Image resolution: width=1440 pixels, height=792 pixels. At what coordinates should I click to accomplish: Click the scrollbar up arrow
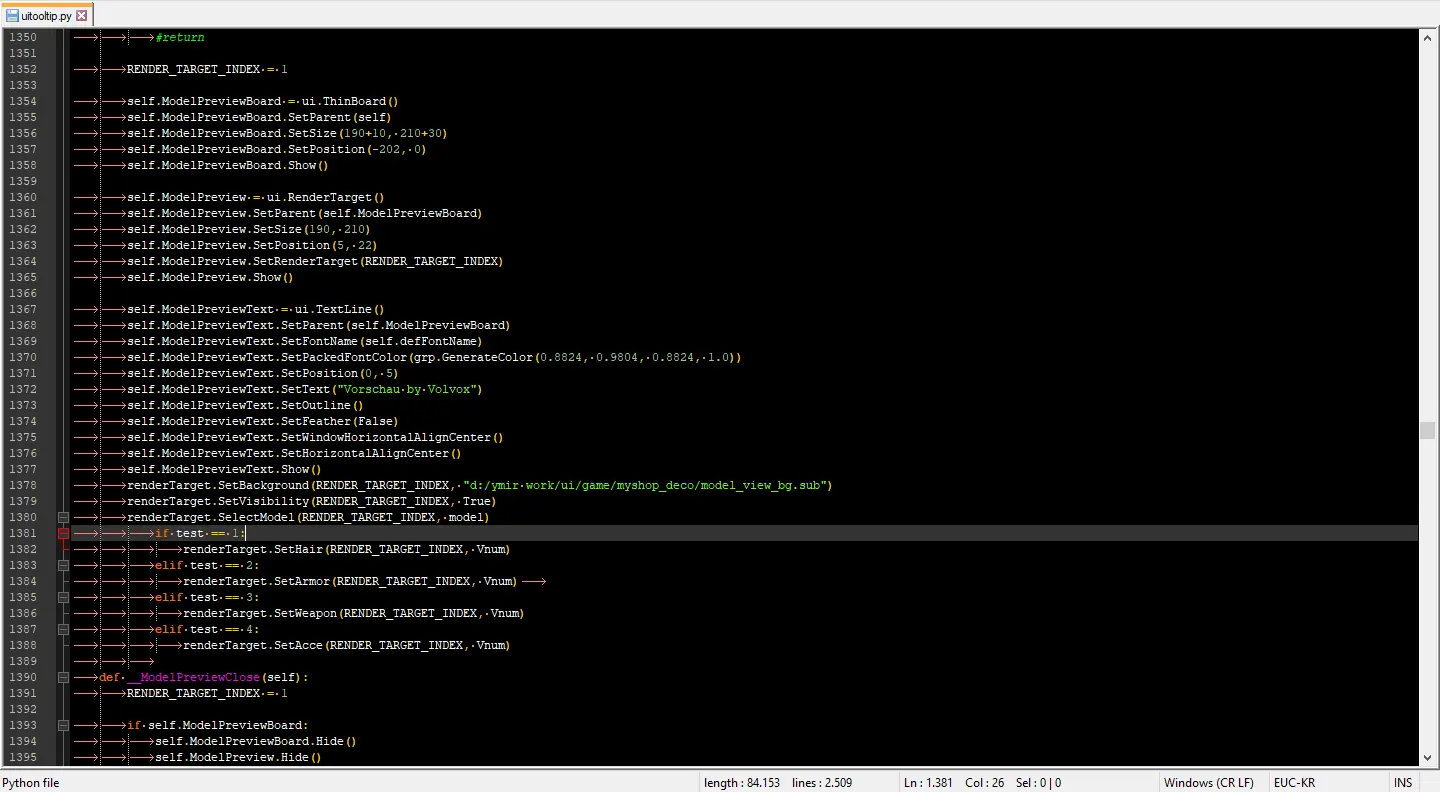pos(1427,38)
